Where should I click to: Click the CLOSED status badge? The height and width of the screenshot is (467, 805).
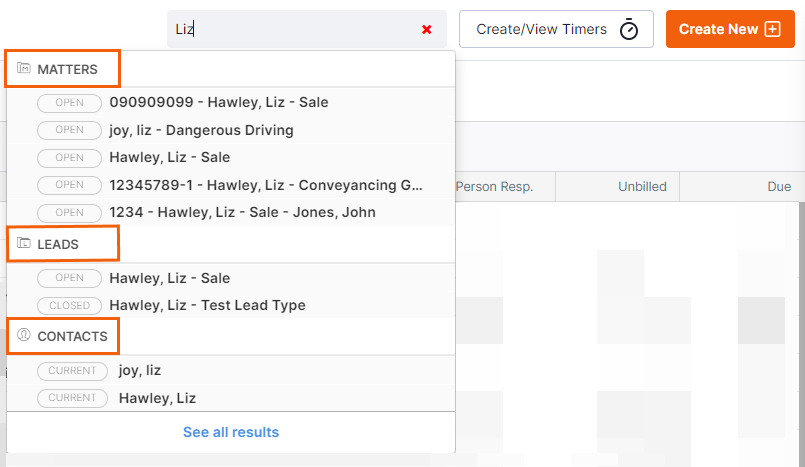[x=69, y=305]
